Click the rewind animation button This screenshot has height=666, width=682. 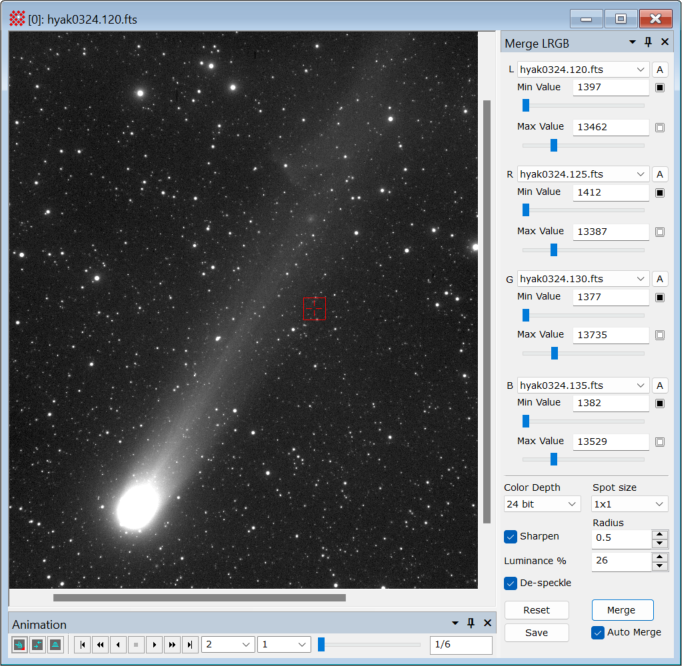[100, 645]
